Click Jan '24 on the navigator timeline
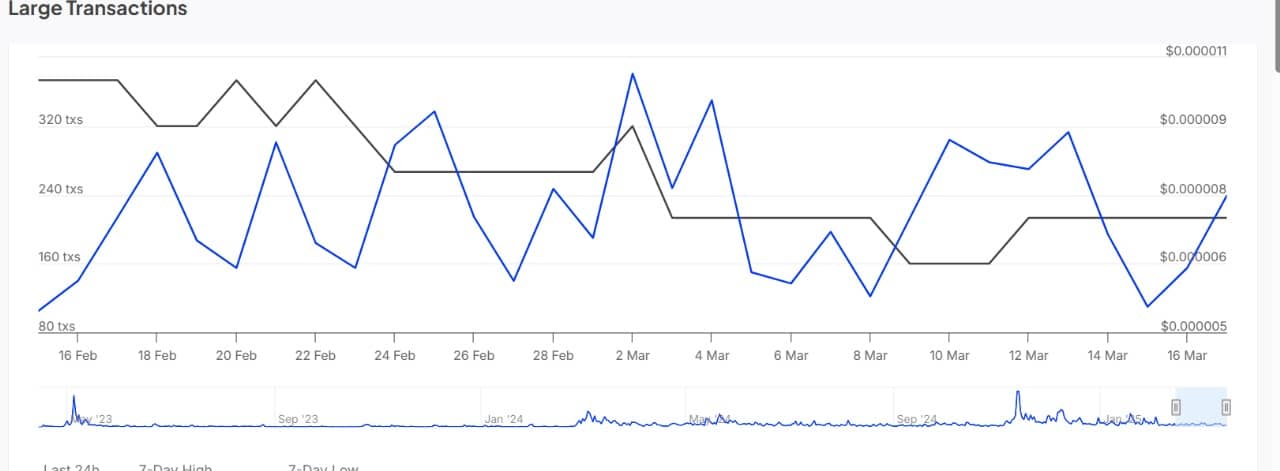This screenshot has height=471, width=1280. [x=504, y=420]
